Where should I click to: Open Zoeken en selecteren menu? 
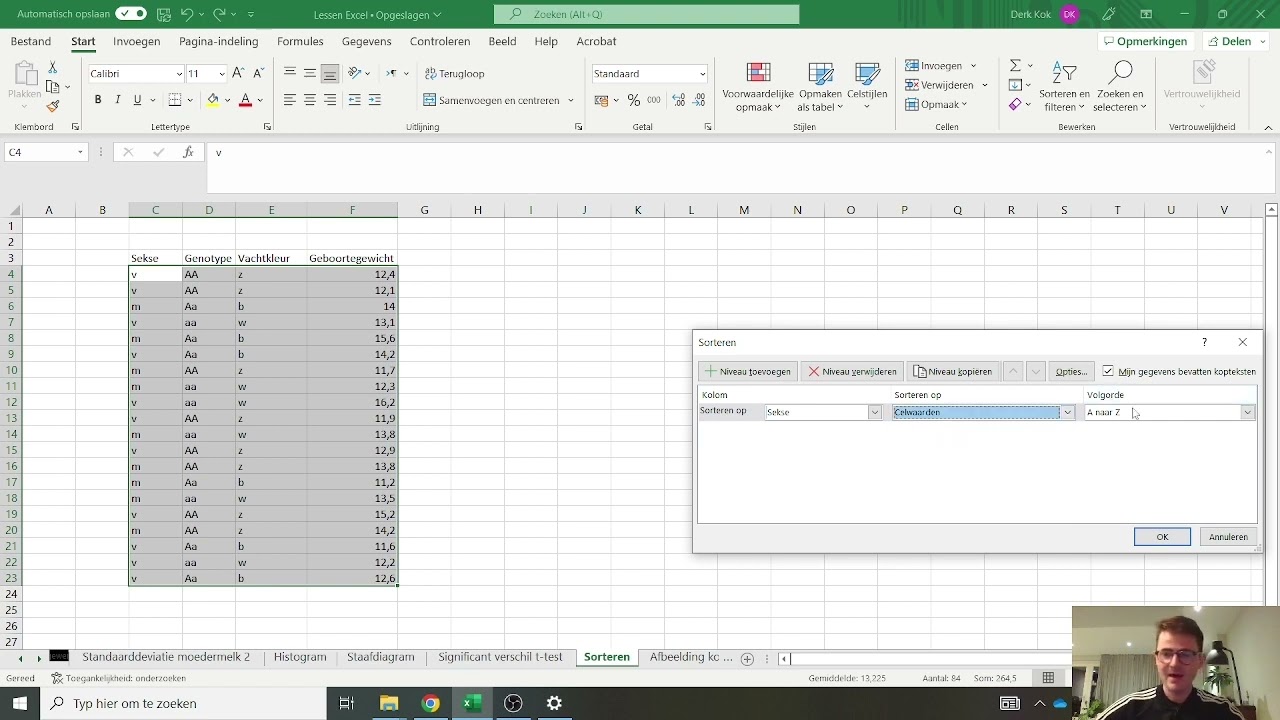[1119, 87]
